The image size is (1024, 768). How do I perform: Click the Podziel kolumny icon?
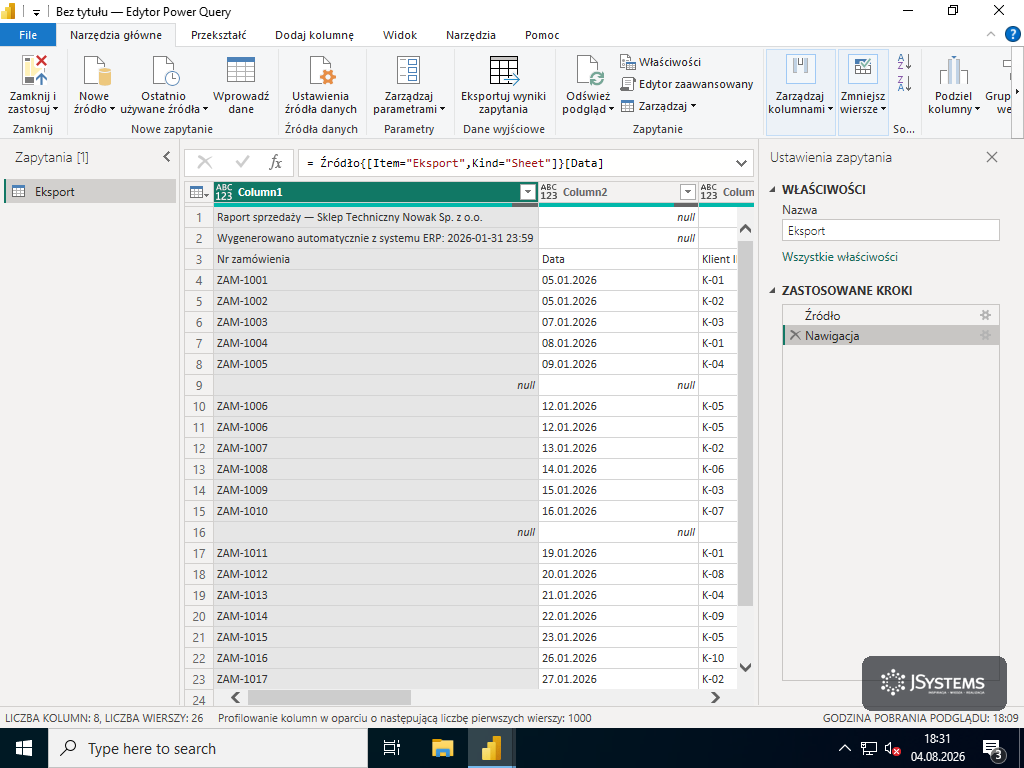(953, 70)
